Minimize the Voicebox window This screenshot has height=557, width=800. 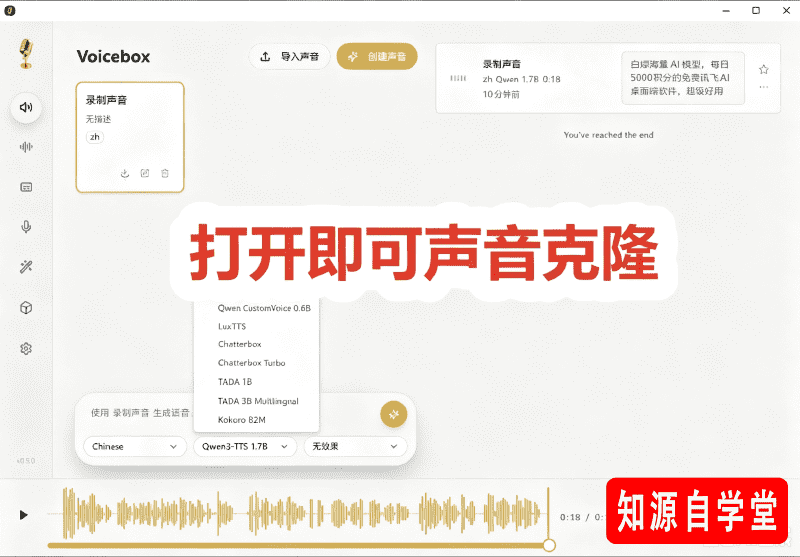click(x=726, y=11)
